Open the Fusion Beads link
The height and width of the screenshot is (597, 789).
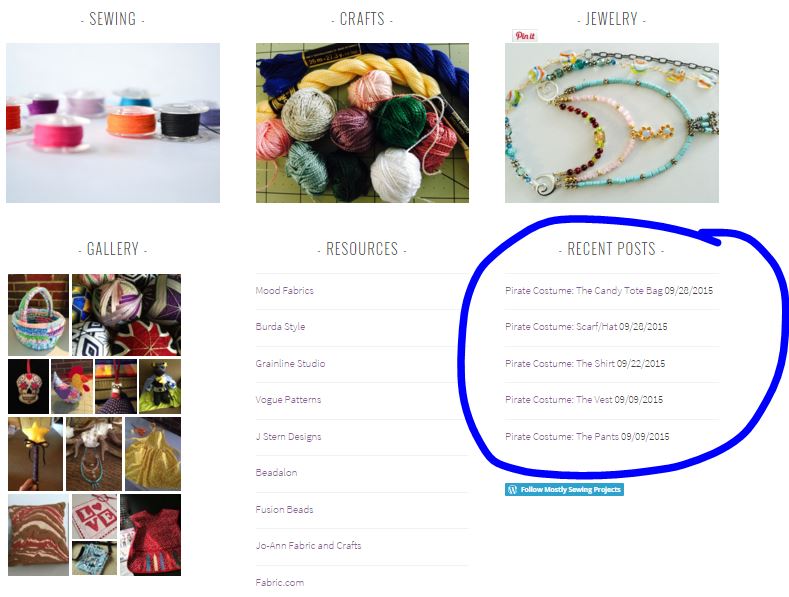(x=284, y=509)
